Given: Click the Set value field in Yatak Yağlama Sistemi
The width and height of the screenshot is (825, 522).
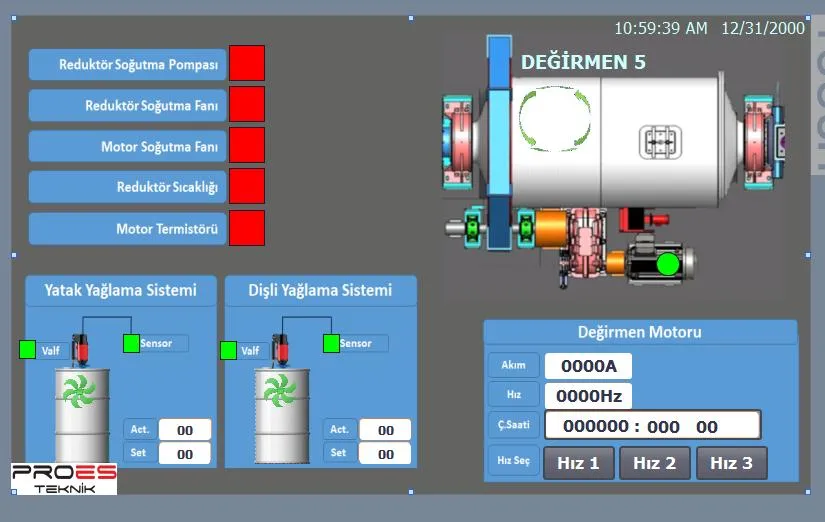Looking at the screenshot, I should click(x=185, y=454).
